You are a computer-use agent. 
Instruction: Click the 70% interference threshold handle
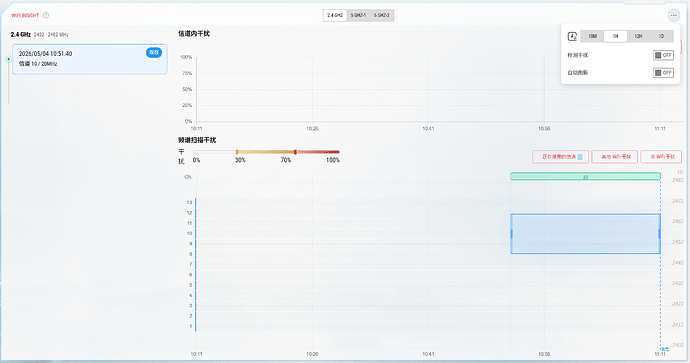pyautogui.click(x=295, y=152)
